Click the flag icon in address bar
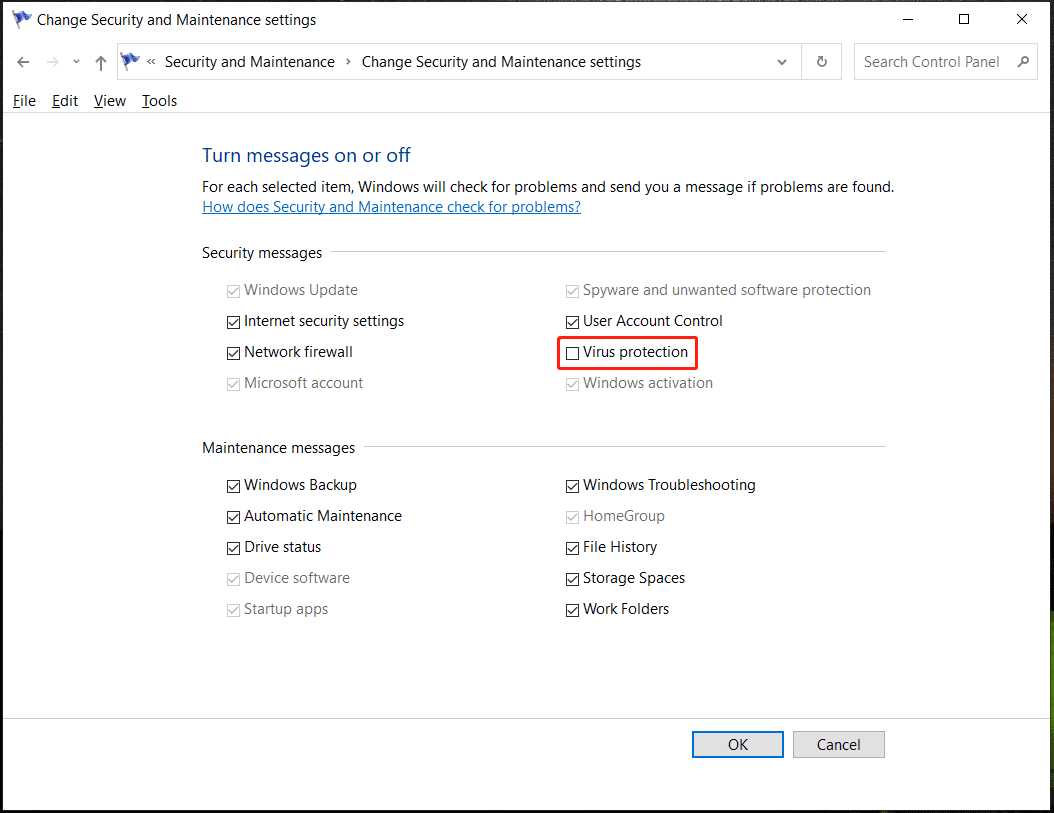1054x813 pixels. [131, 62]
